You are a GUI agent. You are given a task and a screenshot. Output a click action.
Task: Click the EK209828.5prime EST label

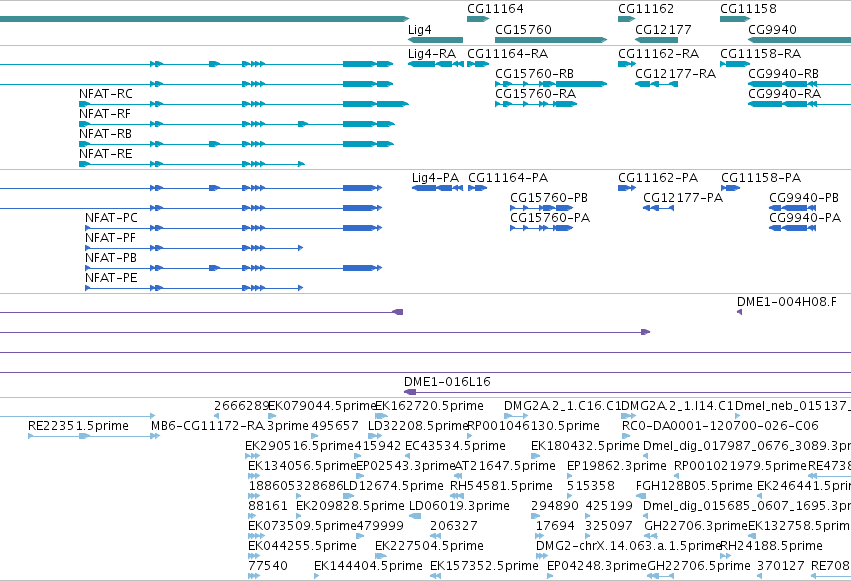click(x=350, y=506)
